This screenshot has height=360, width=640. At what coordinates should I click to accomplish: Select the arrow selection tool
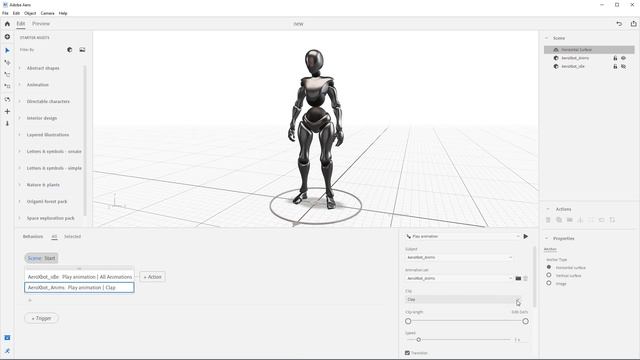pos(7,50)
